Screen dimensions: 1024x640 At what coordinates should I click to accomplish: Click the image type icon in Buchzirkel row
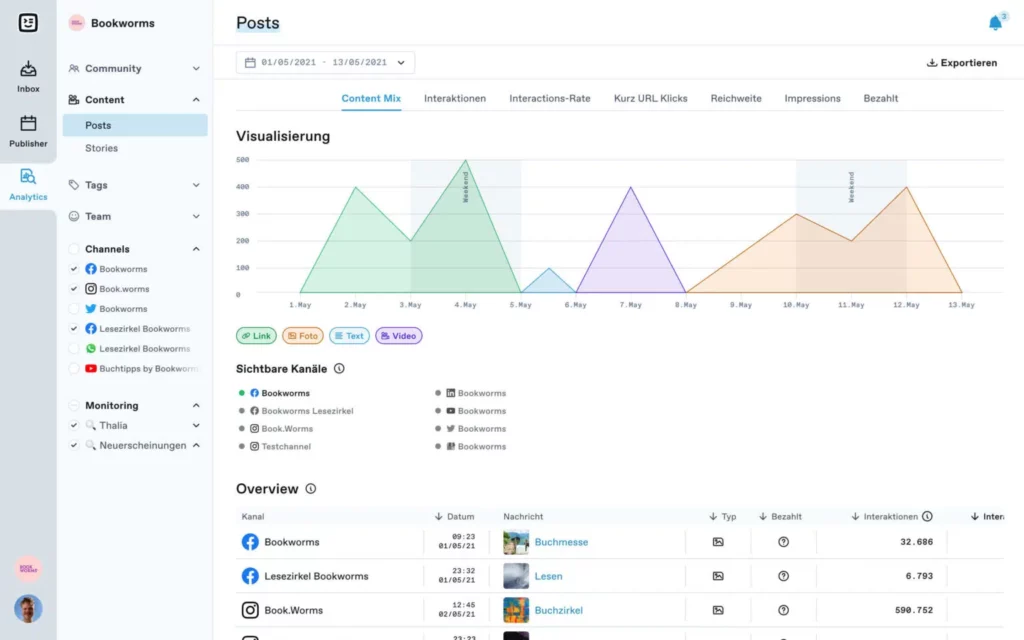click(x=718, y=610)
